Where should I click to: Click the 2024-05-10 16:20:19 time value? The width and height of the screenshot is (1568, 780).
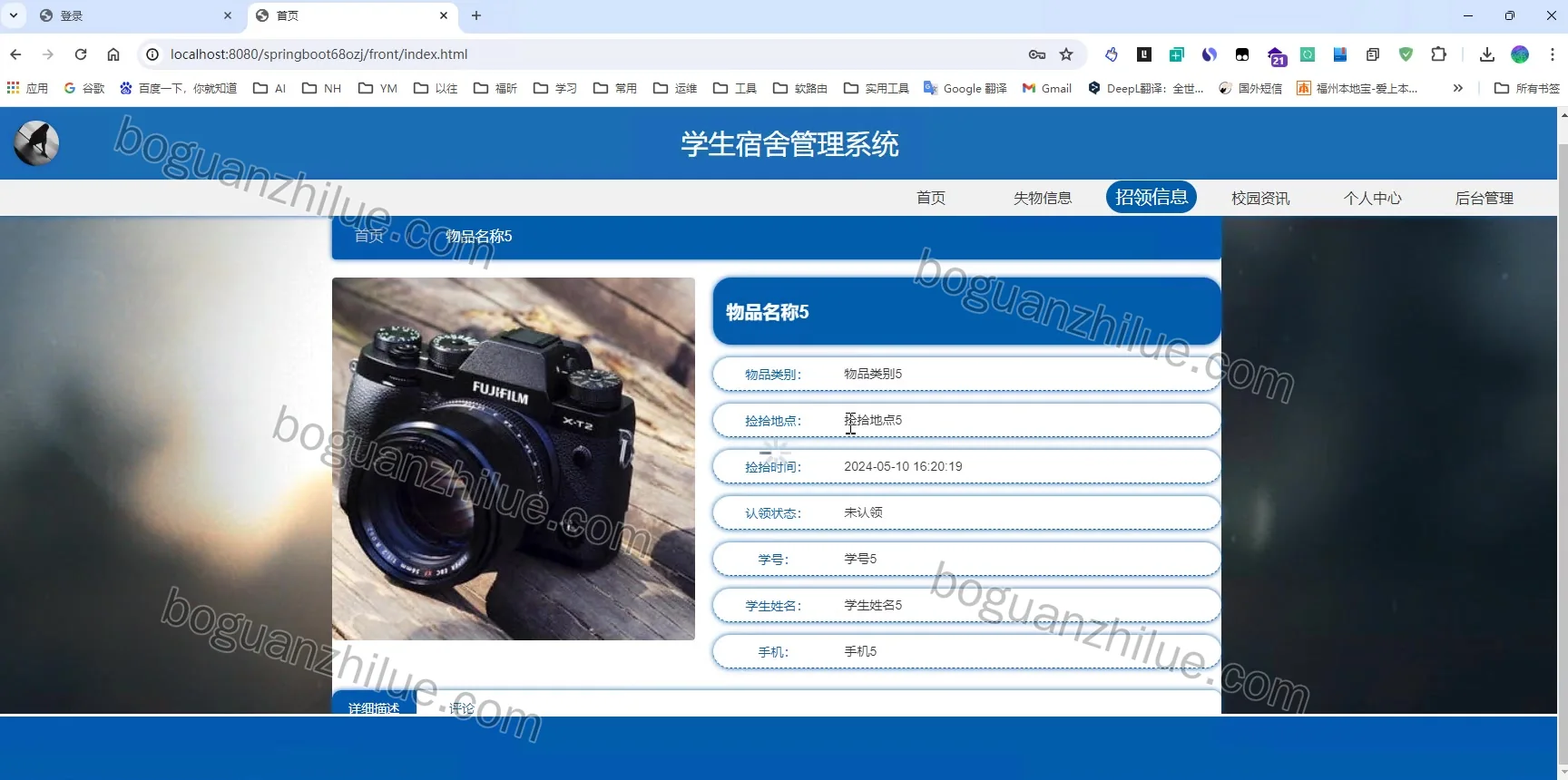coord(903,466)
